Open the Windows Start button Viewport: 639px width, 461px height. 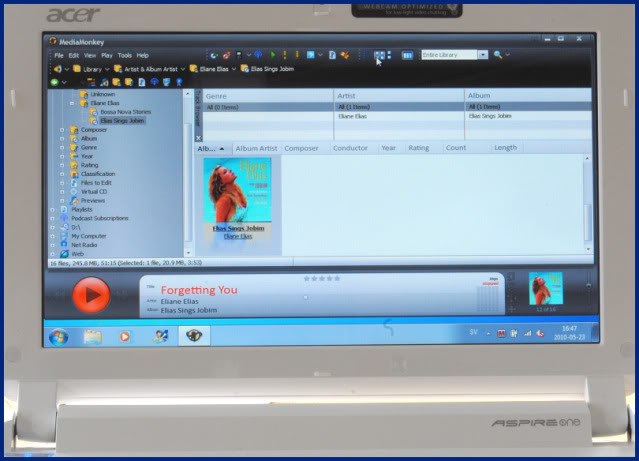(58, 337)
